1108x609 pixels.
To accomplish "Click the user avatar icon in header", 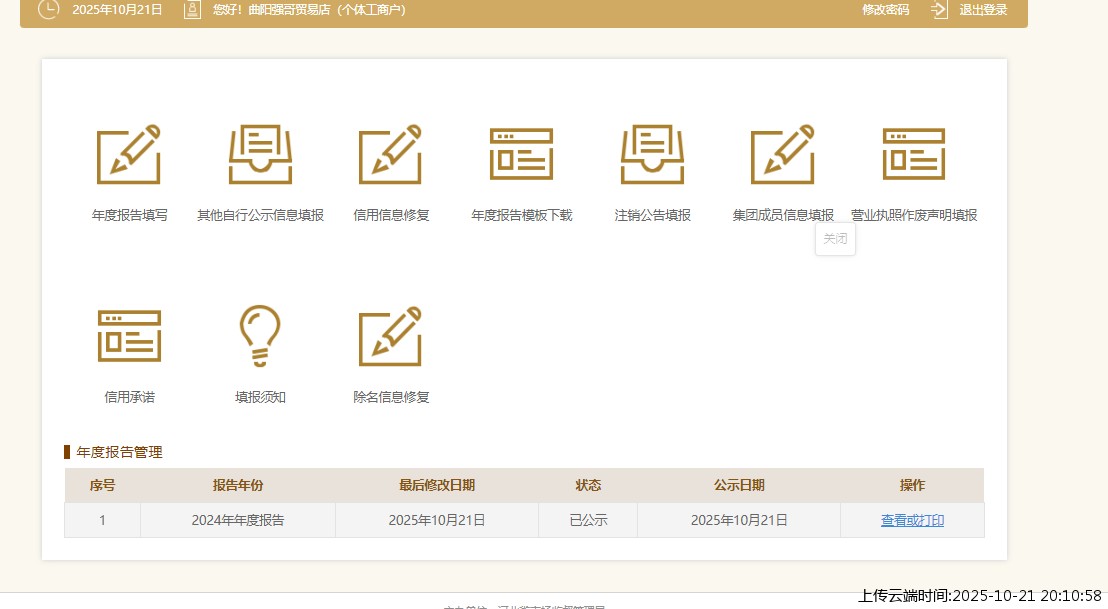I will [x=192, y=10].
